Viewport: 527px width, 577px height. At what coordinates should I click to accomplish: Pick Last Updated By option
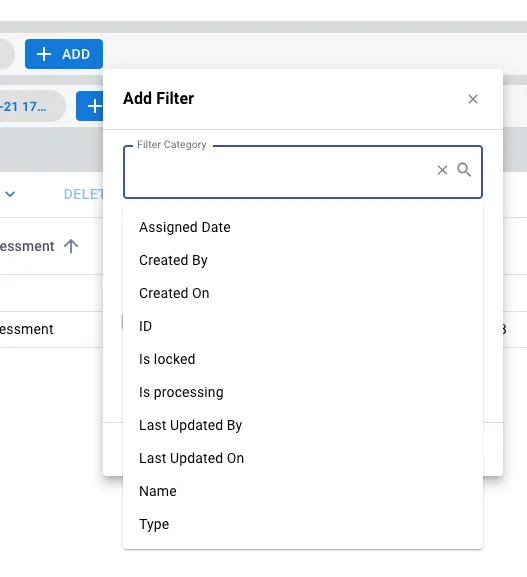coord(303,425)
